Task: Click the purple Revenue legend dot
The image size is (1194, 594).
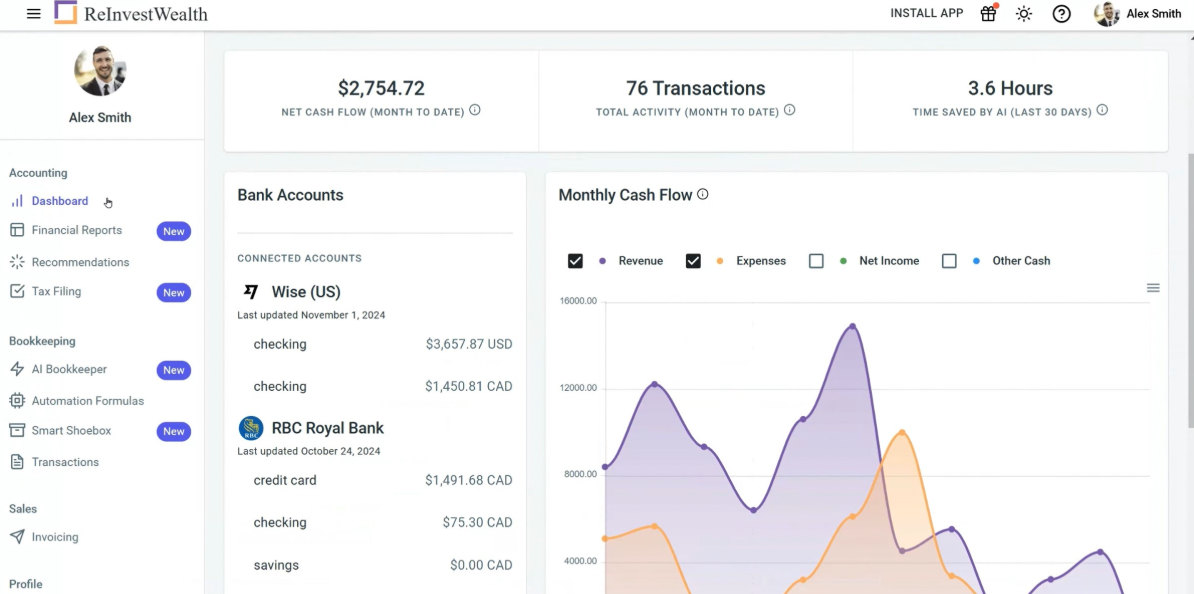Action: (602, 261)
